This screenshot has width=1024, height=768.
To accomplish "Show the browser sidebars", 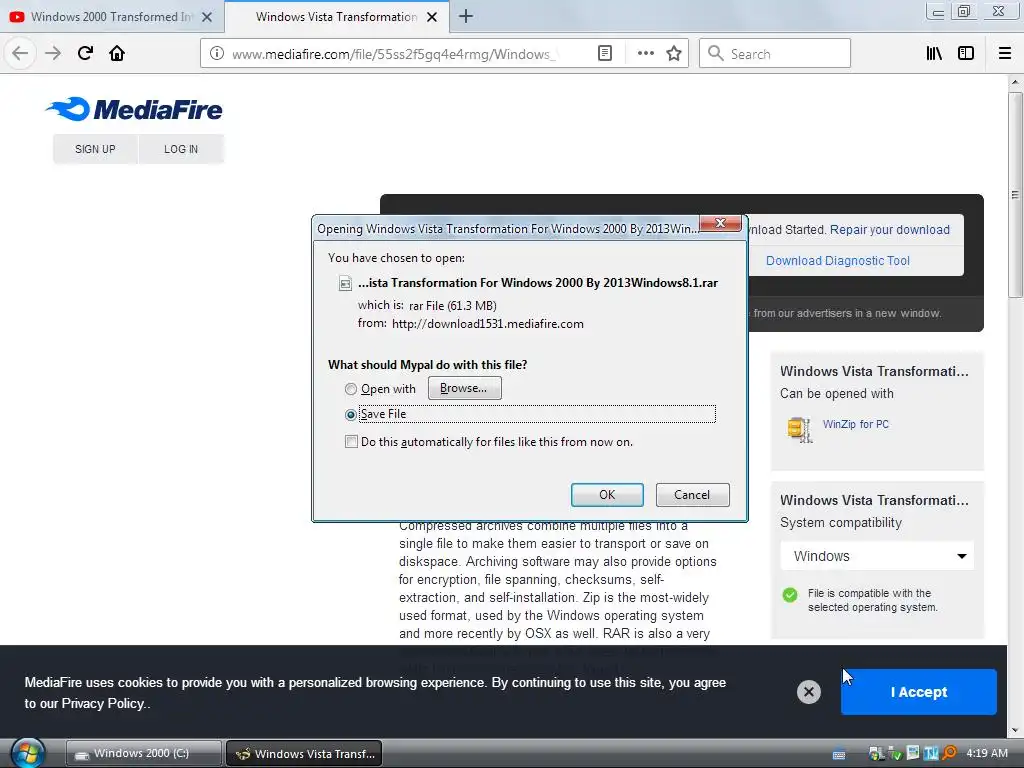I will click(x=966, y=54).
